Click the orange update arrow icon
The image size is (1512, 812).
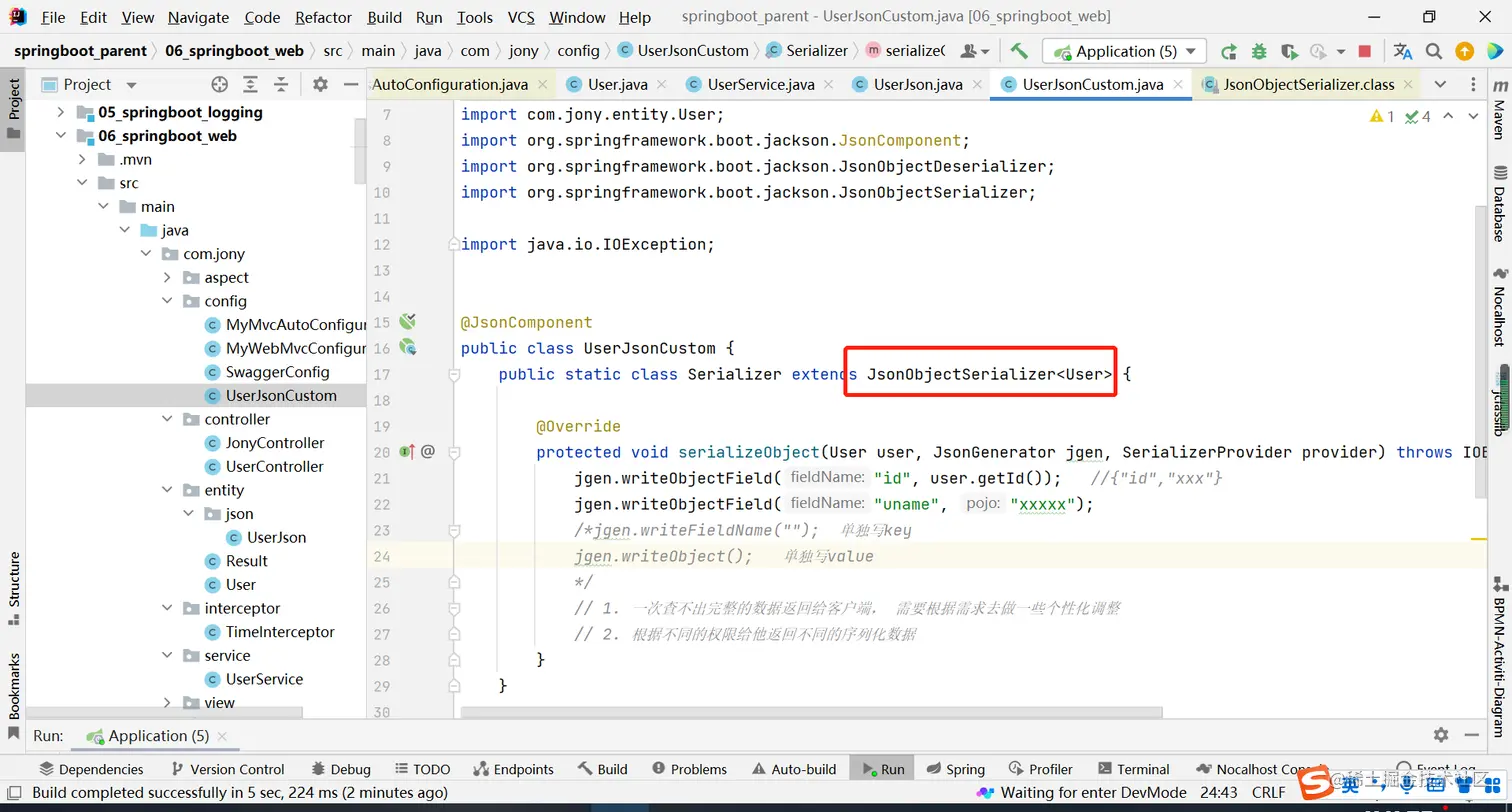[x=1464, y=51]
